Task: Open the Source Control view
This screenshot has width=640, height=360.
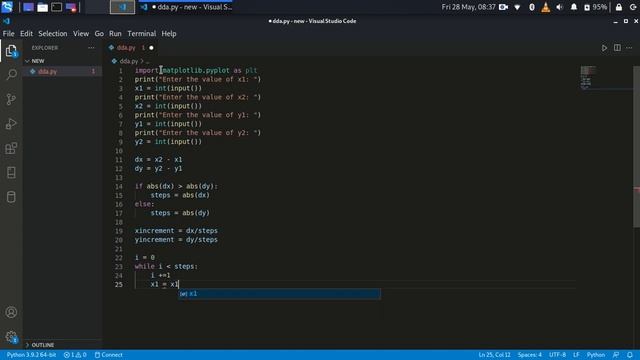Action: point(11,99)
